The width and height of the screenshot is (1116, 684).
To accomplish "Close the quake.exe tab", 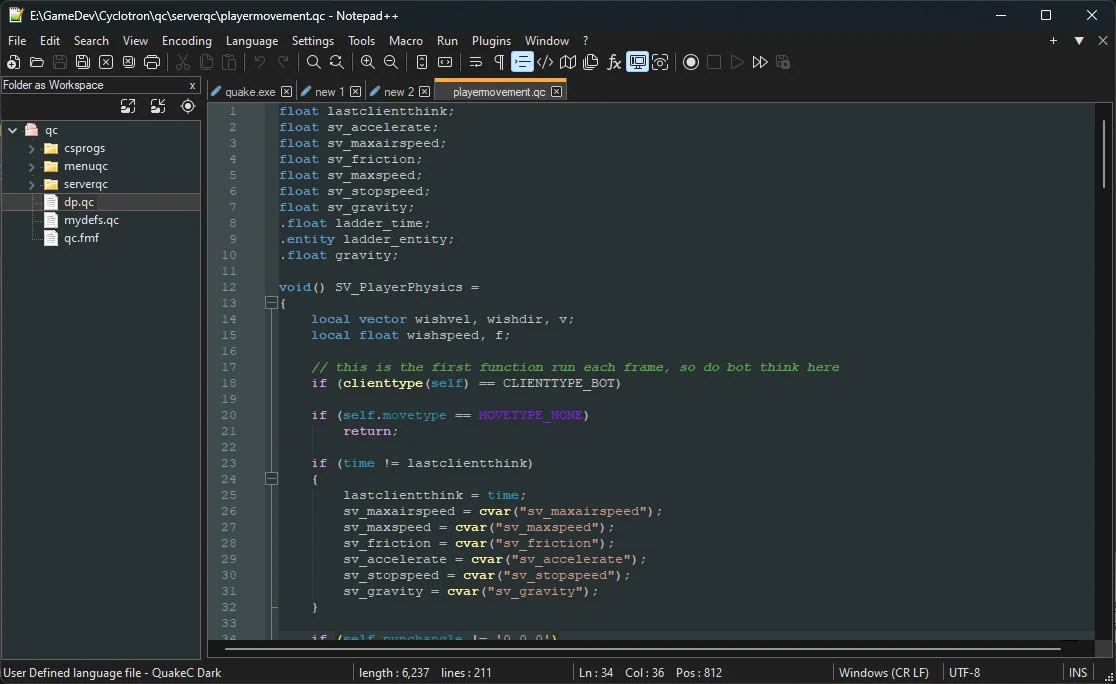I will pyautogui.click(x=286, y=92).
